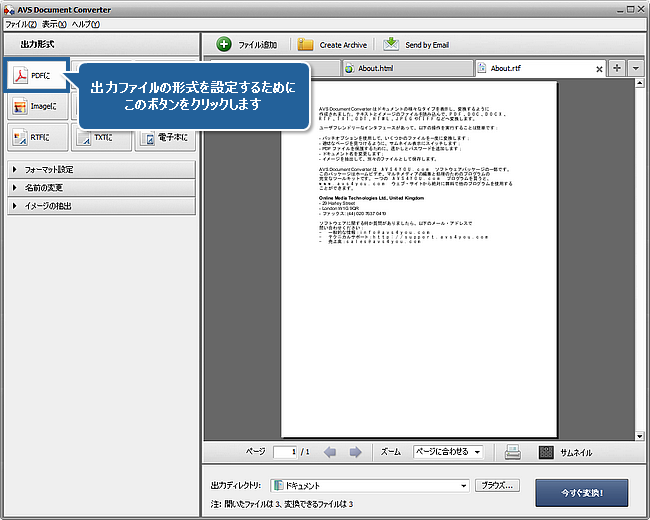
Task: Open the ヘルプ menu
Action: click(x=85, y=24)
